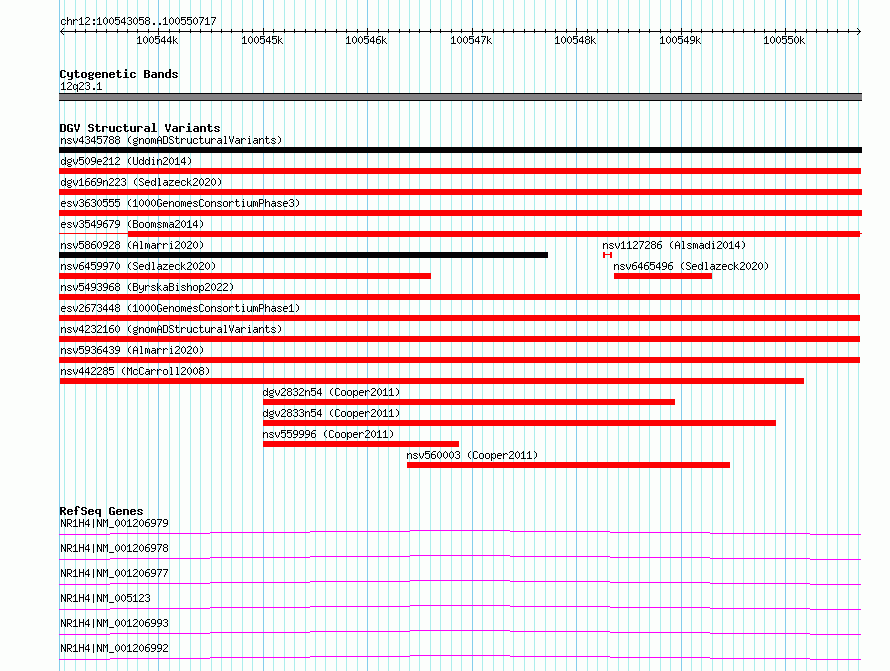Click the 100544k ruler tick label
This screenshot has height=671, width=890.
[x=157, y=40]
